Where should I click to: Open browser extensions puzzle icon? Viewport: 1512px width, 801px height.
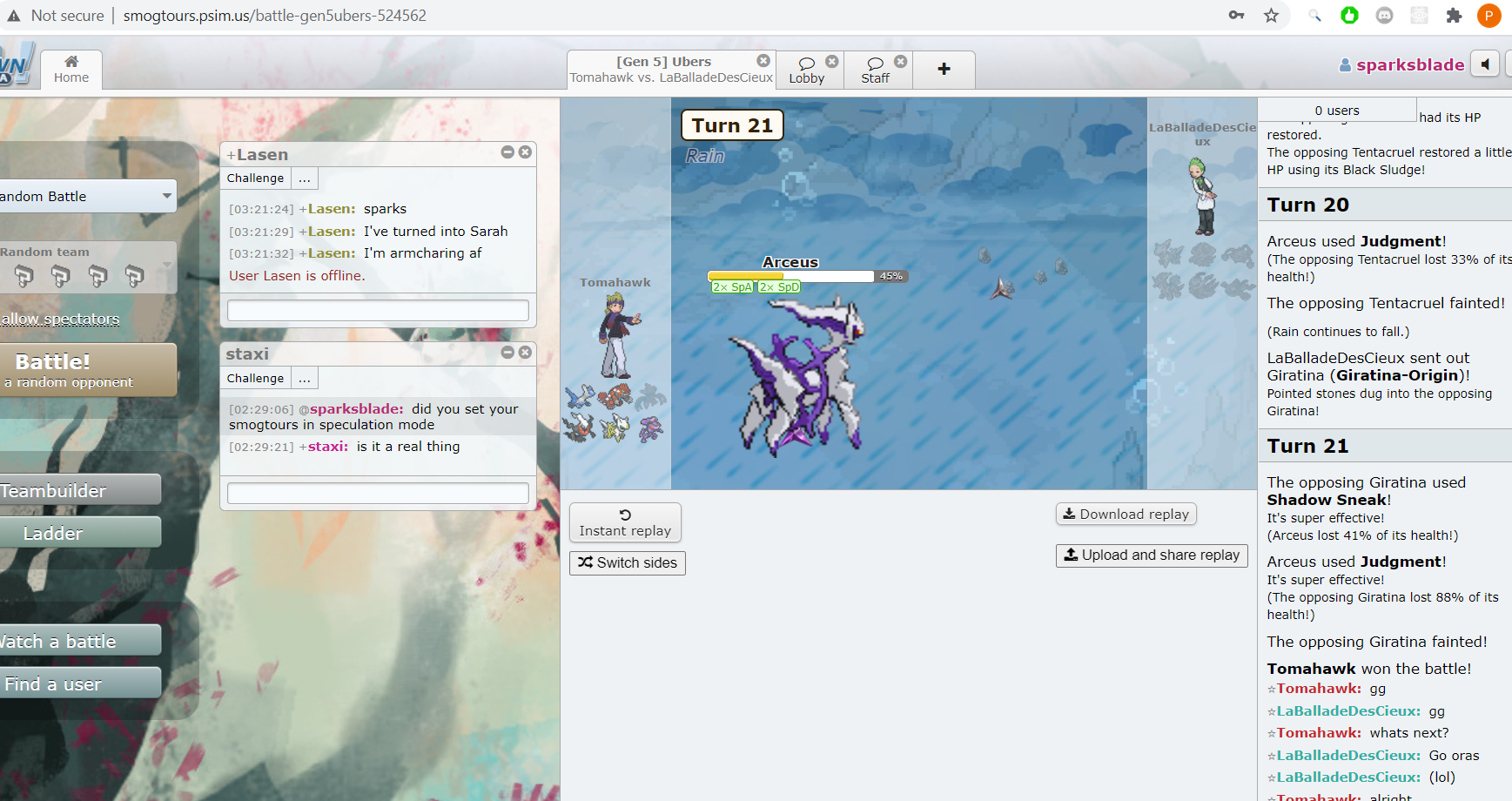point(1454,15)
